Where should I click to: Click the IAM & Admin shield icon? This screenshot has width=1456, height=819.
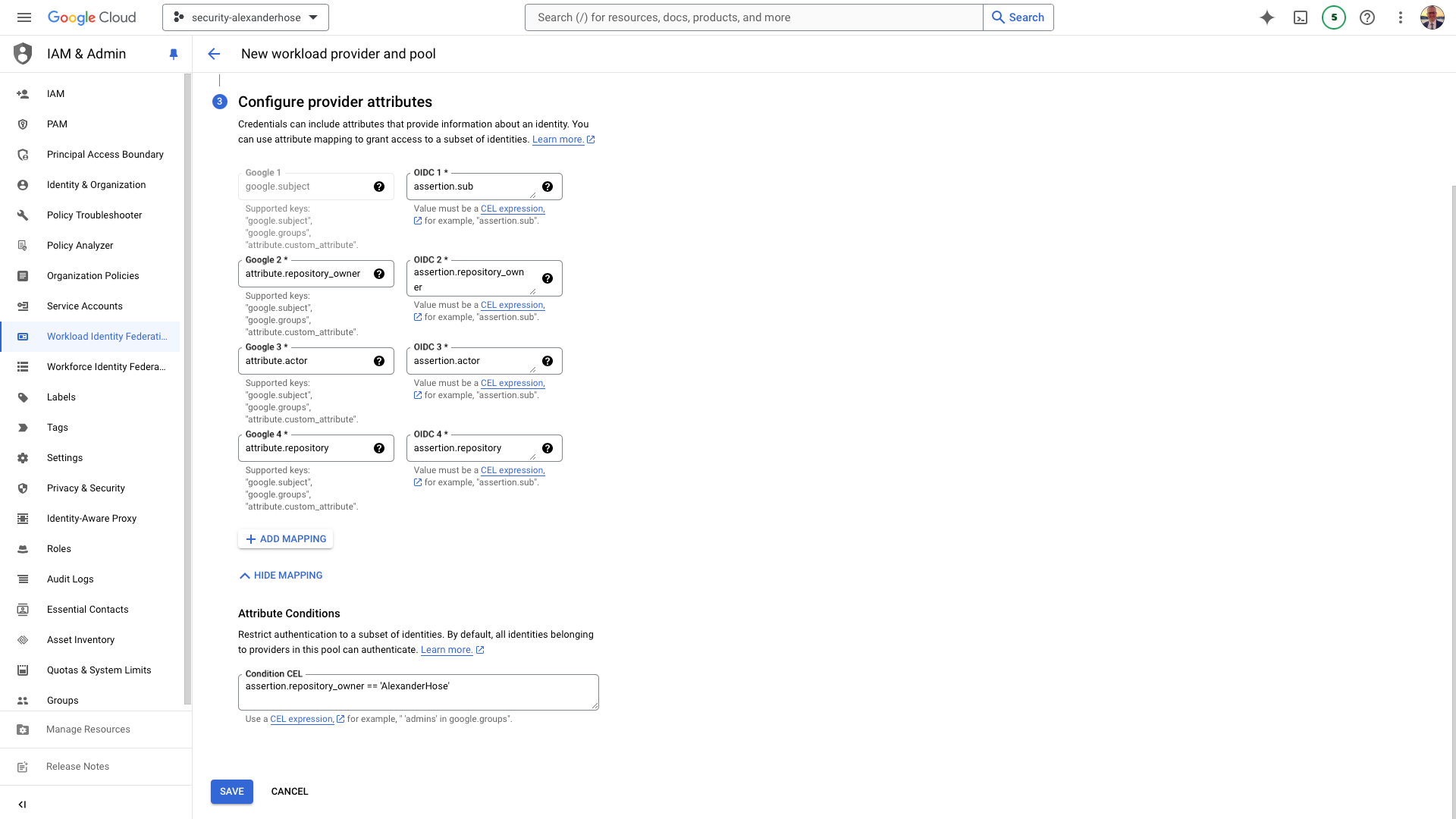click(x=23, y=53)
